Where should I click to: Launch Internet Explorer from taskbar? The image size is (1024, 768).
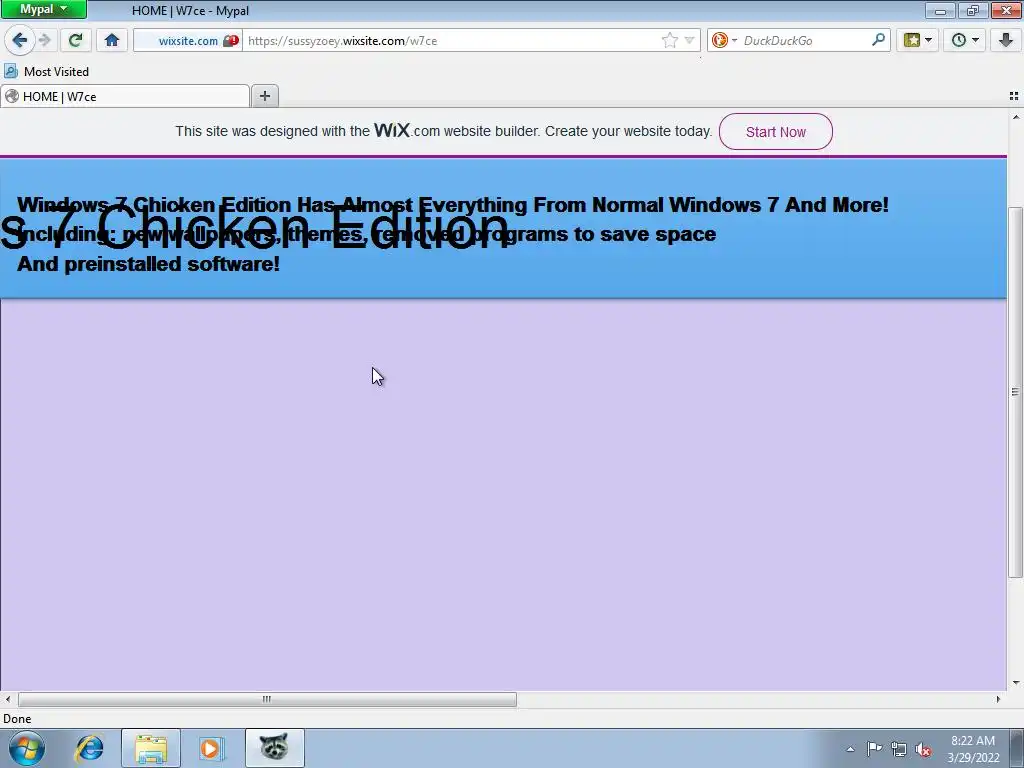tap(89, 748)
